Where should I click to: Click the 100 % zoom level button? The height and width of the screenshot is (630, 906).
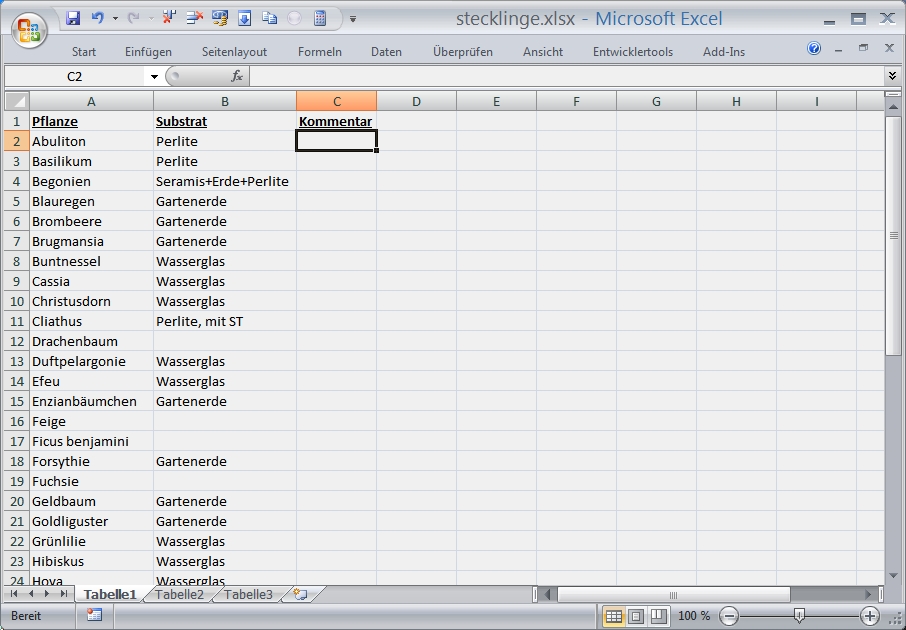pyautogui.click(x=693, y=616)
